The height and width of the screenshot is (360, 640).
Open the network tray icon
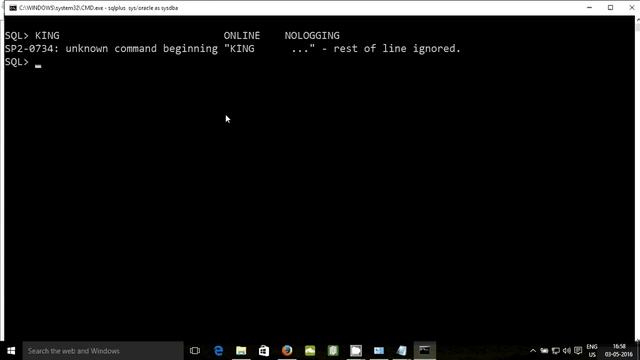point(556,351)
